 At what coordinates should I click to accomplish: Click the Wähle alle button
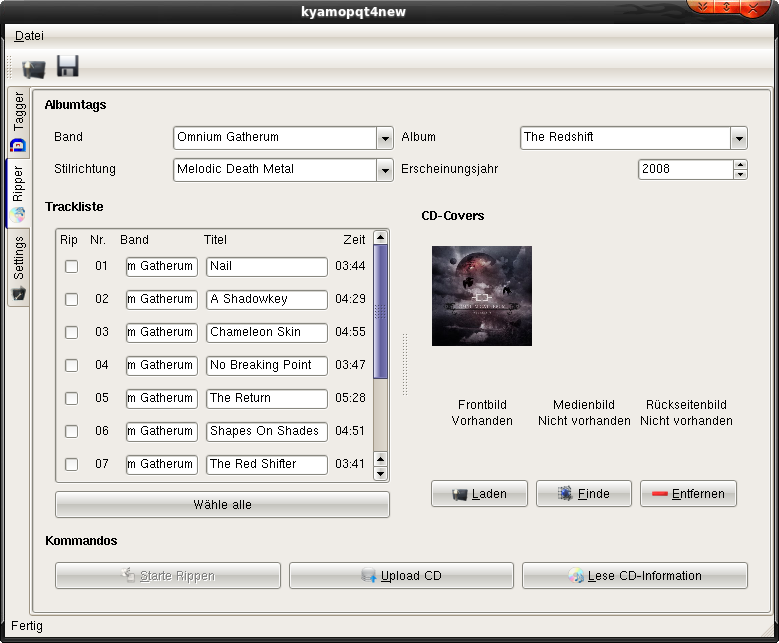click(222, 505)
